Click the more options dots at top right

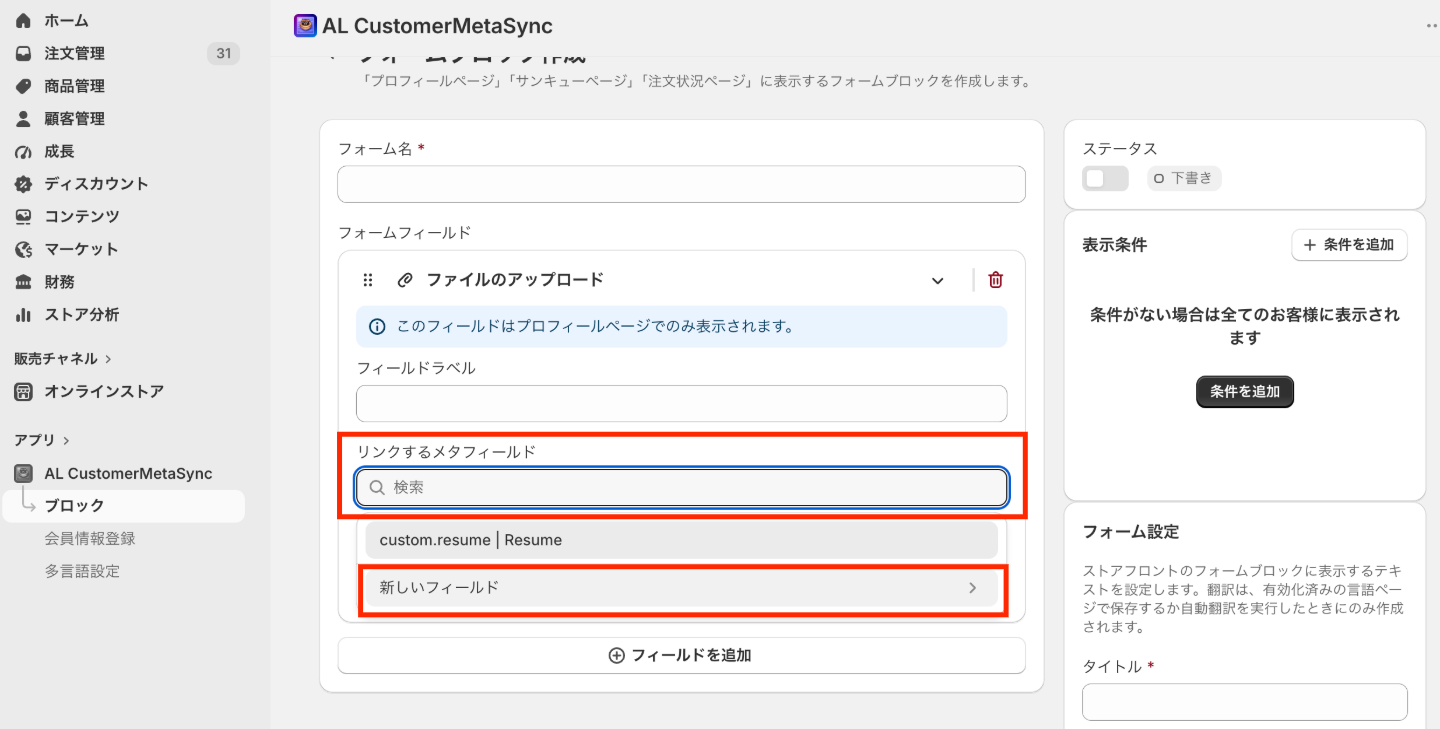[x=1432, y=27]
